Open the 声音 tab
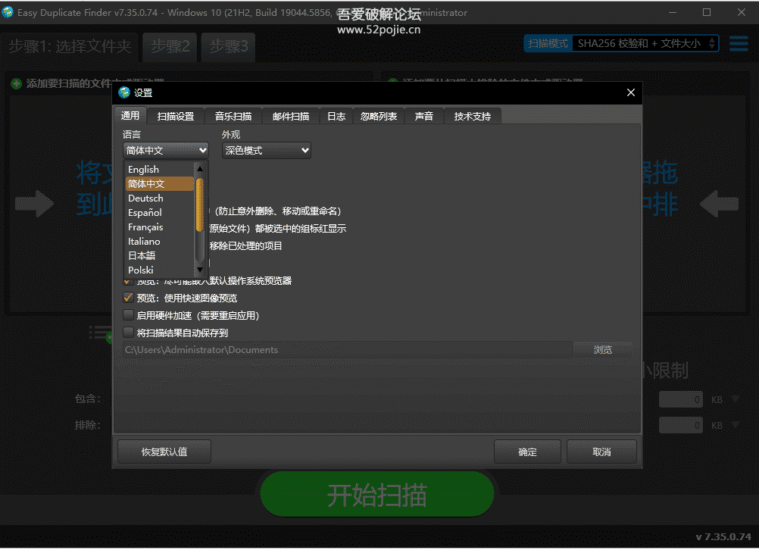Screen dimensions: 759x550 tap(424, 116)
